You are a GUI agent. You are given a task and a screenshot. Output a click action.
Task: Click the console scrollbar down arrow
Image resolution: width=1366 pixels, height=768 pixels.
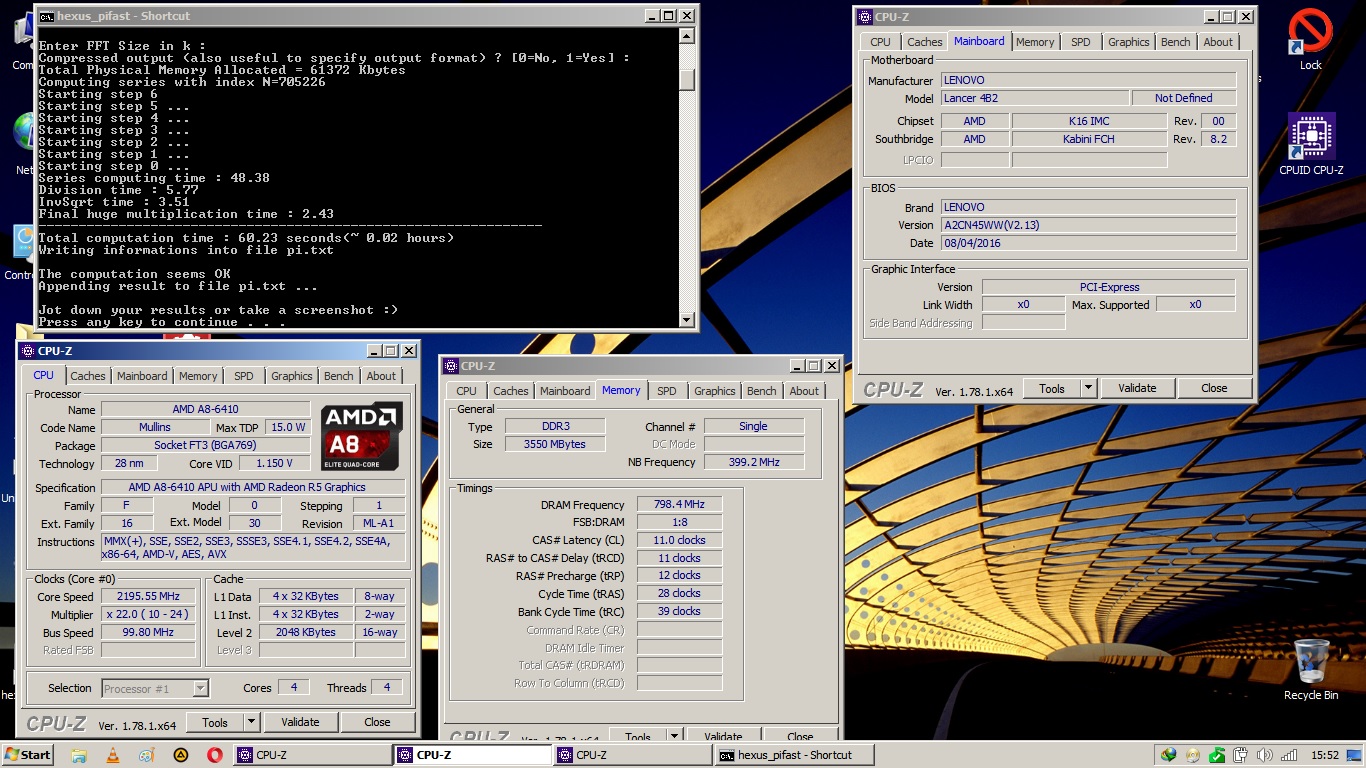point(686,320)
